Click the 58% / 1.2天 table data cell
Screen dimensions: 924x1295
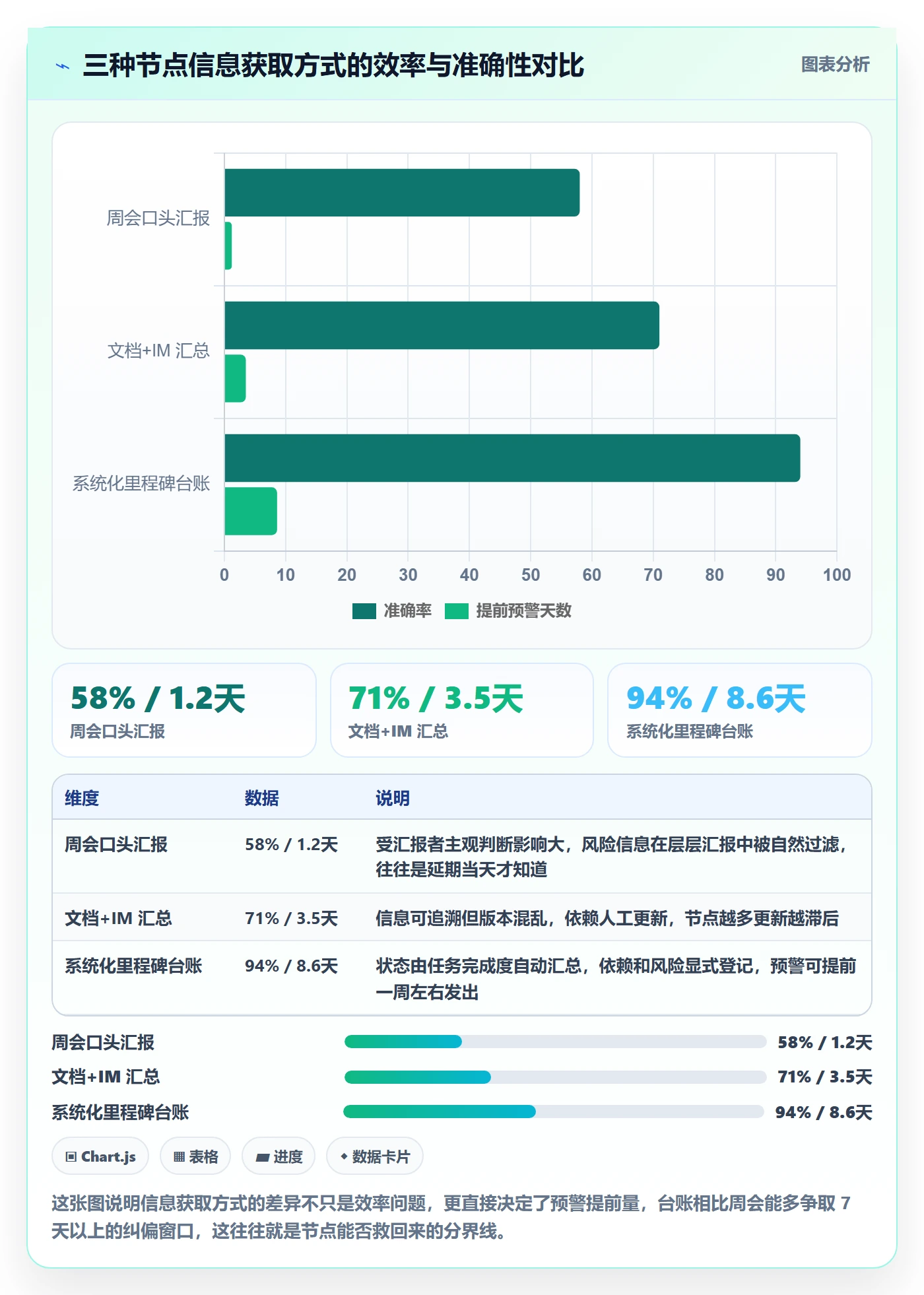click(x=291, y=844)
